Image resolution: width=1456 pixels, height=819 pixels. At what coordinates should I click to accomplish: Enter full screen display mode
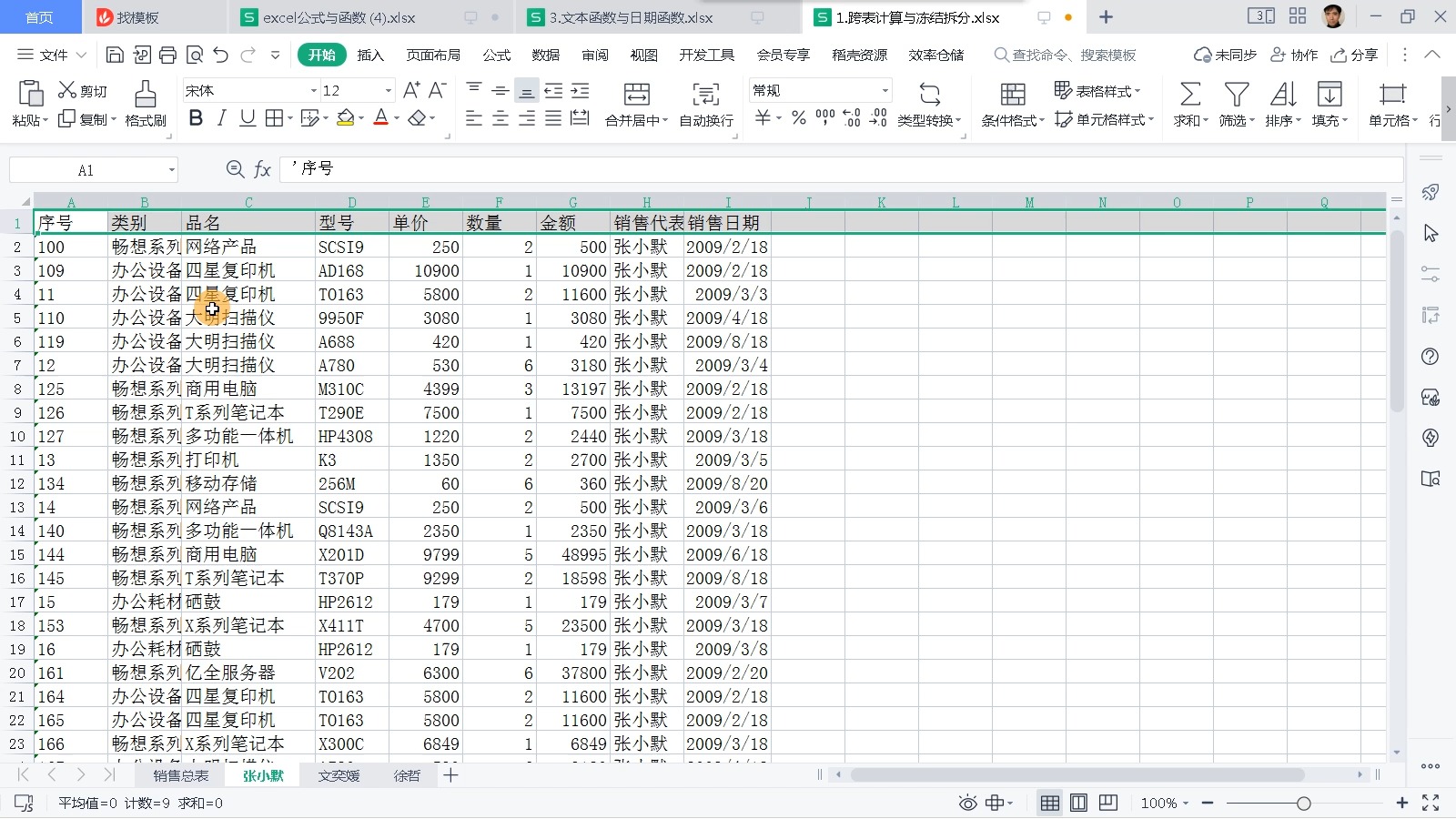pos(1431,803)
